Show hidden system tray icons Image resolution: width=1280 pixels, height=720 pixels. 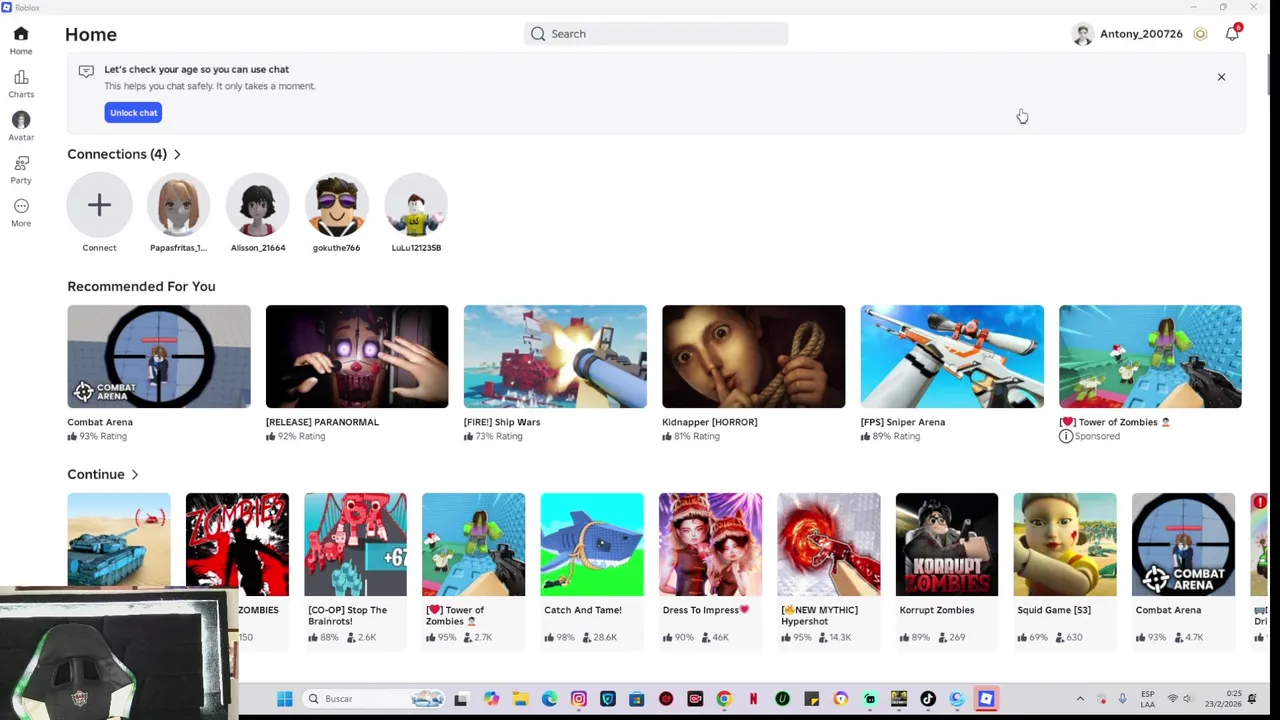pyautogui.click(x=1080, y=699)
